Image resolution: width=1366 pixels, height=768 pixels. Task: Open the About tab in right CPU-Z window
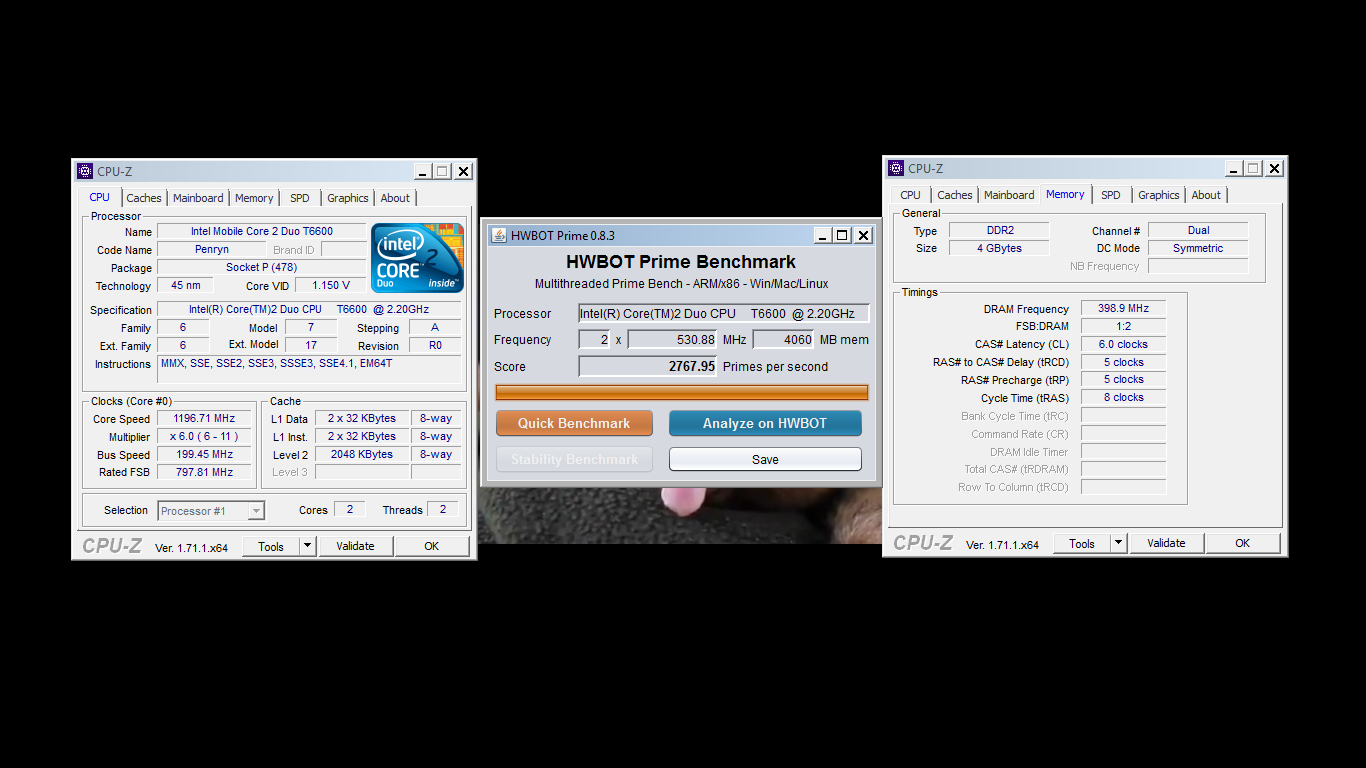point(1206,195)
